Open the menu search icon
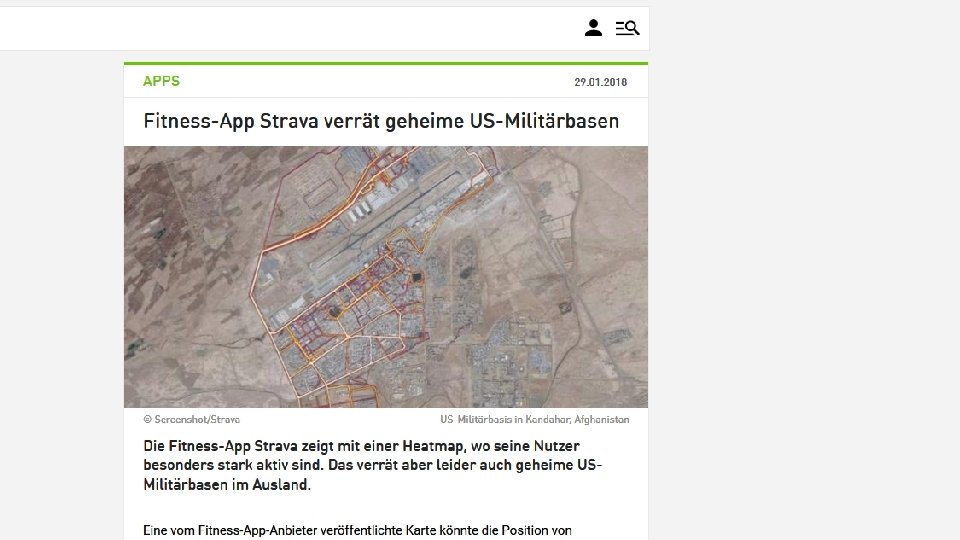This screenshot has height=540, width=960. [628, 28]
